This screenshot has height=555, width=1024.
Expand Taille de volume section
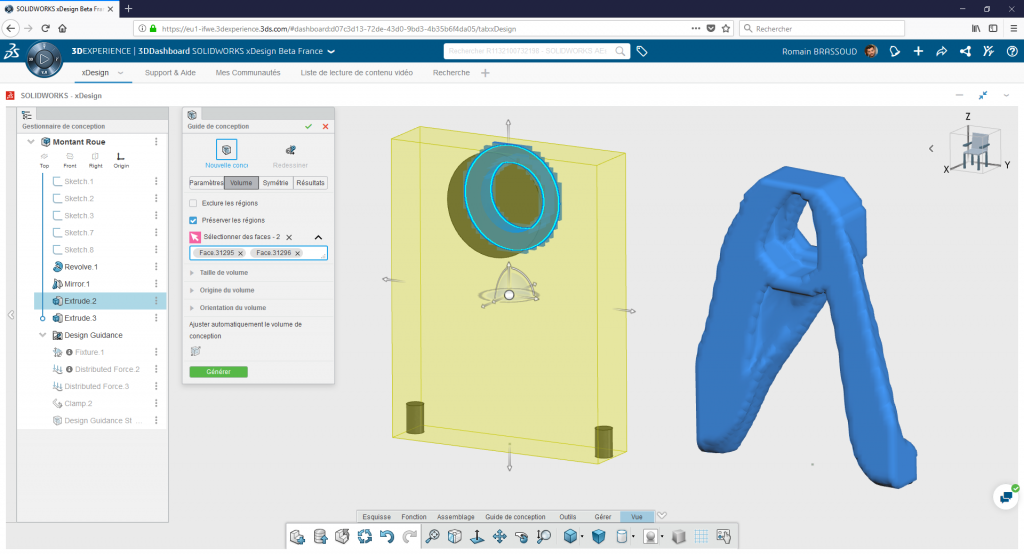(192, 273)
